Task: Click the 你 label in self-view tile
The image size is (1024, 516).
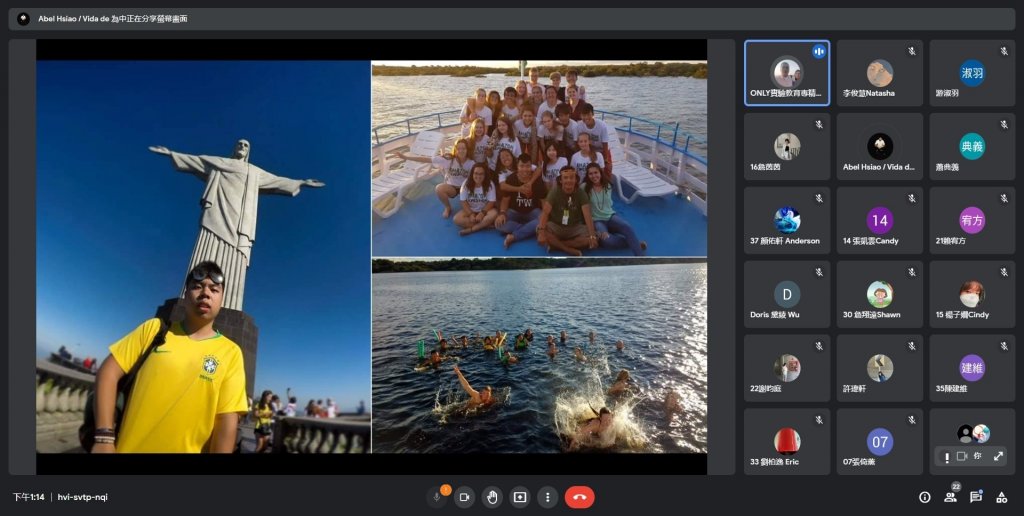Action: [978, 457]
